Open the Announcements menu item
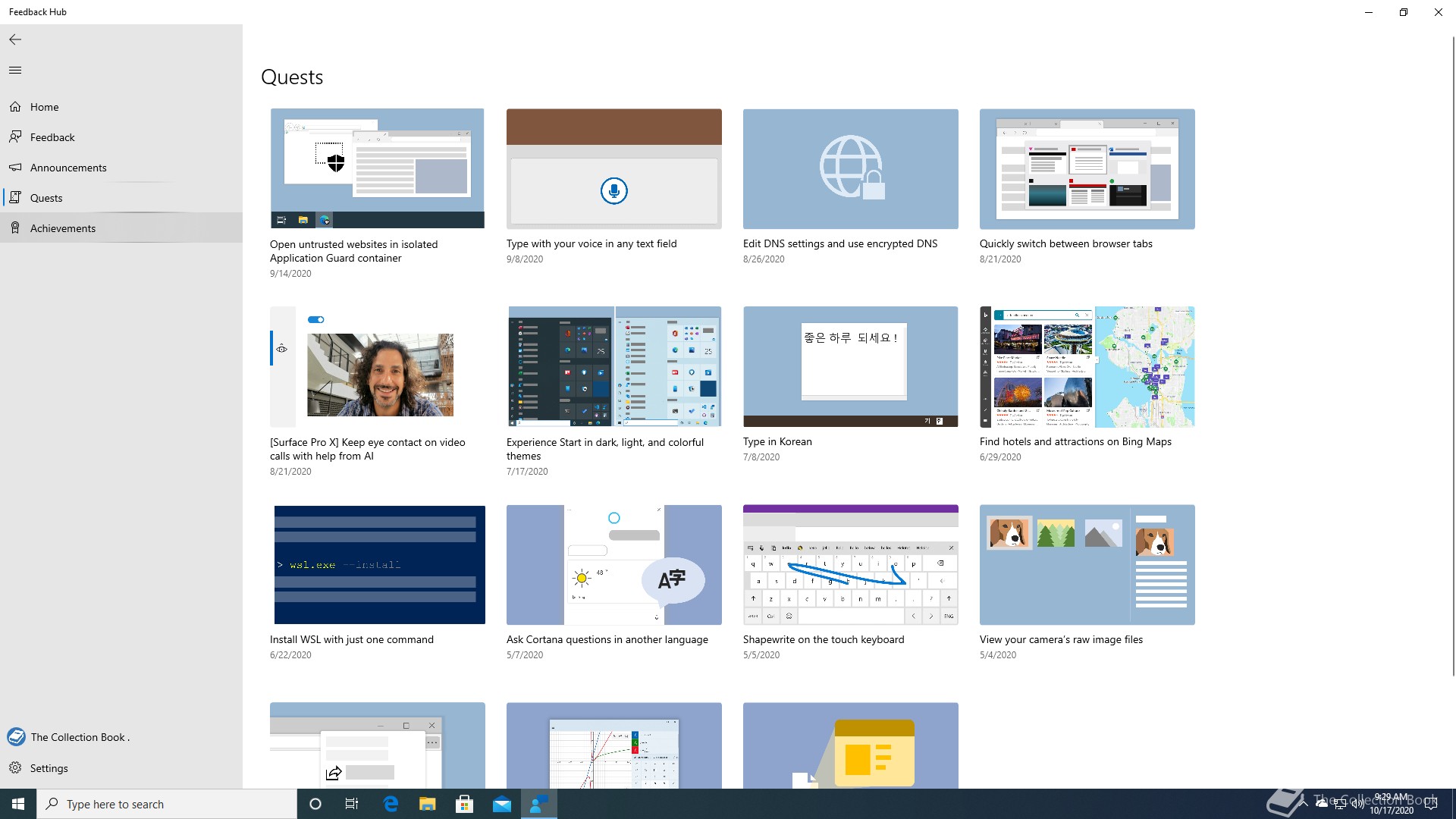The image size is (1456, 819). [121, 168]
